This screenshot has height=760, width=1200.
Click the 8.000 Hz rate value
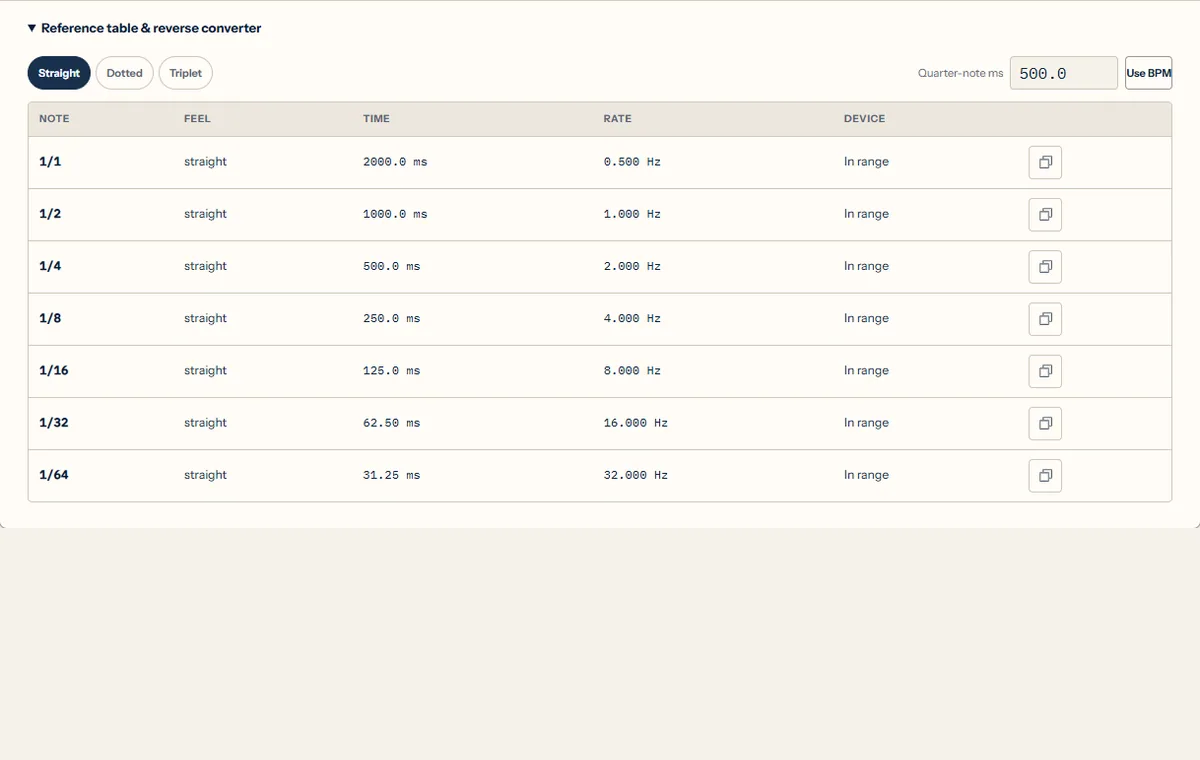pyautogui.click(x=632, y=371)
